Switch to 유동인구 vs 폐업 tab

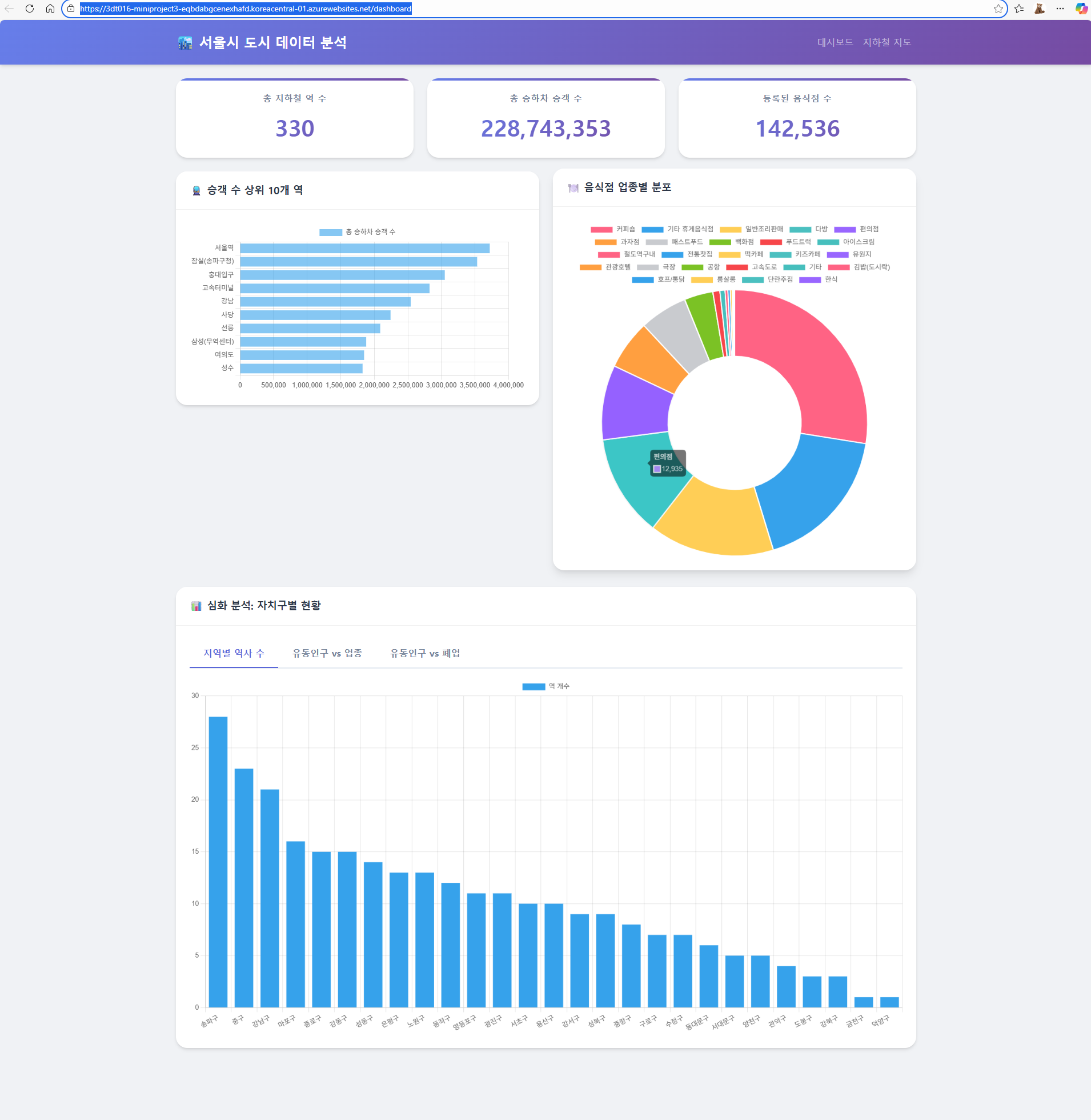point(425,654)
